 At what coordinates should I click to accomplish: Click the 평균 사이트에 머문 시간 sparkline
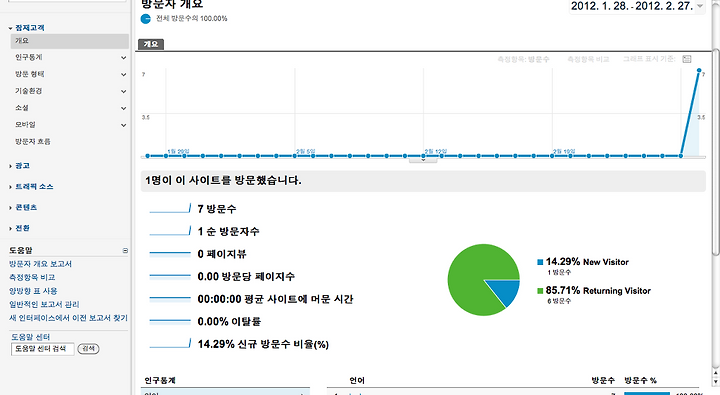coord(170,299)
